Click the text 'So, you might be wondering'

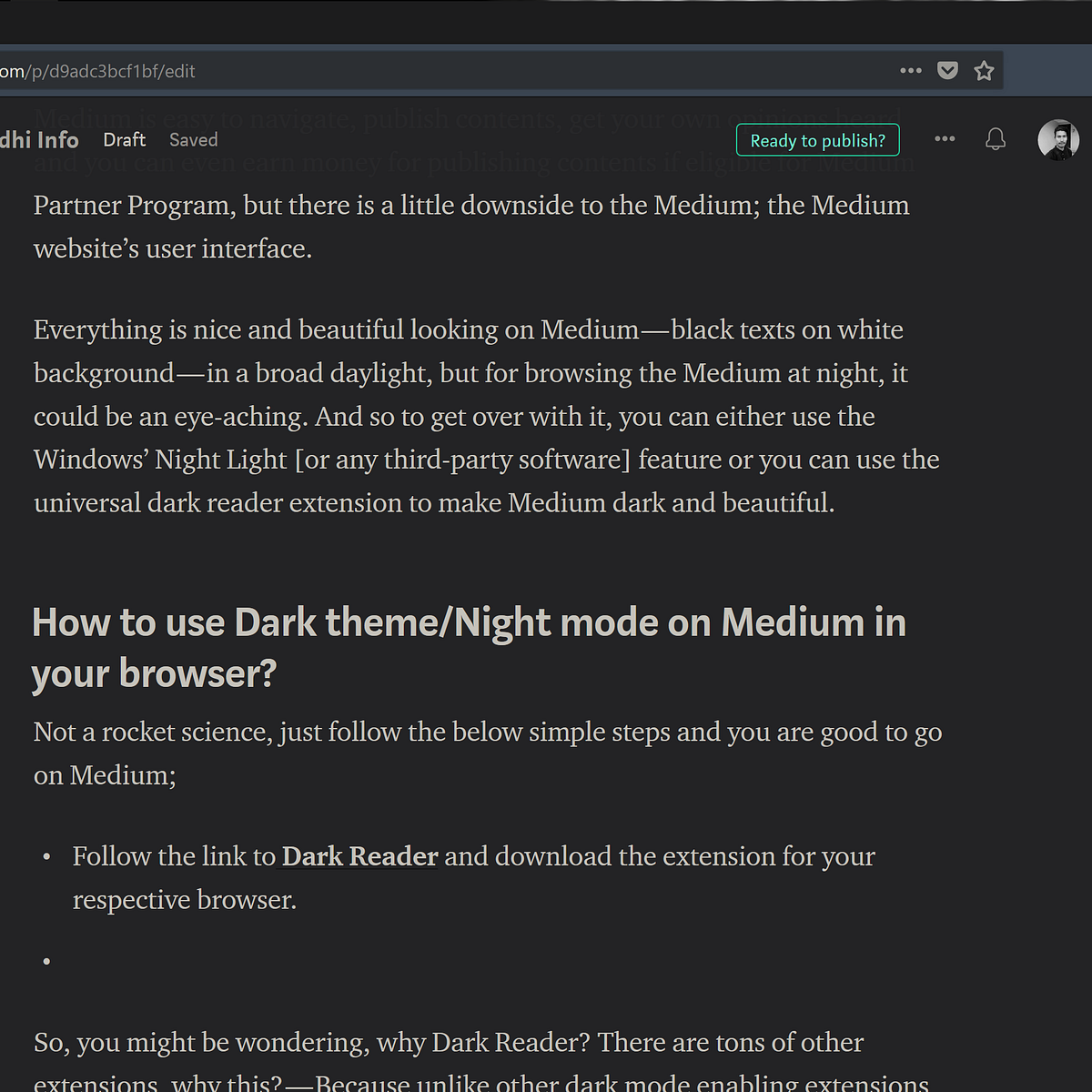pyautogui.click(x=201, y=1042)
